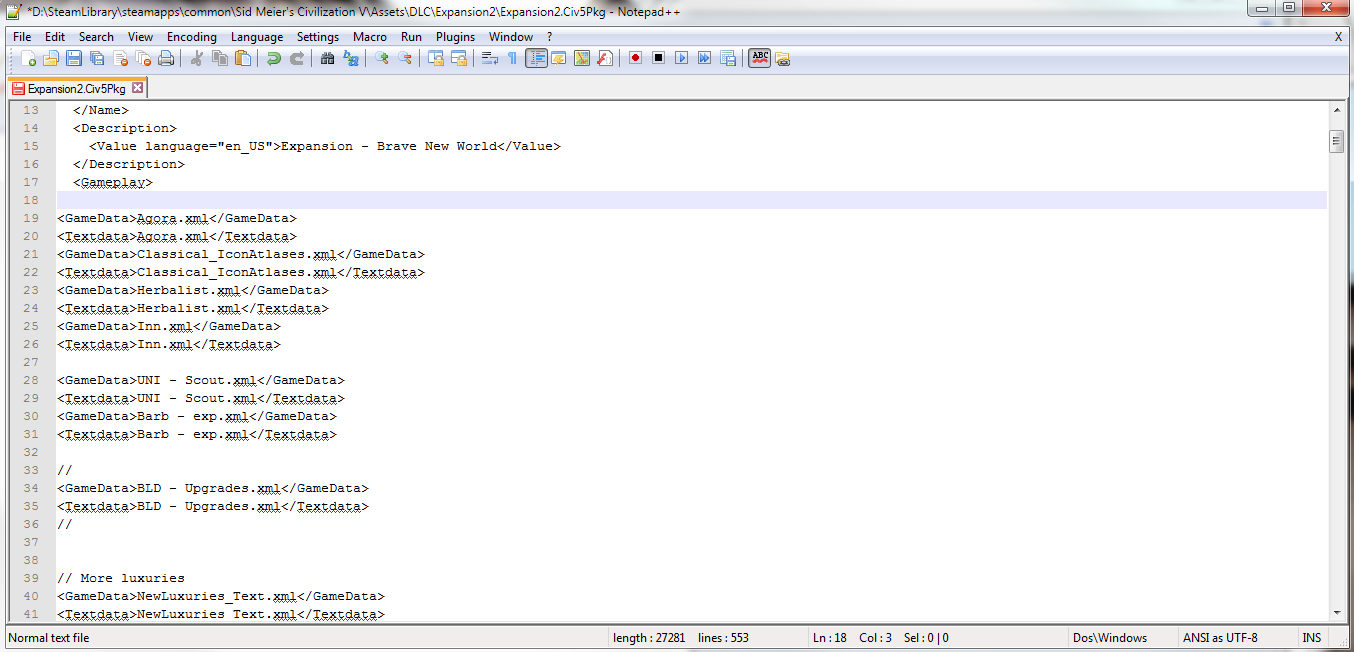The height and width of the screenshot is (652, 1354).
Task: Open the Search menu
Action: [96, 37]
